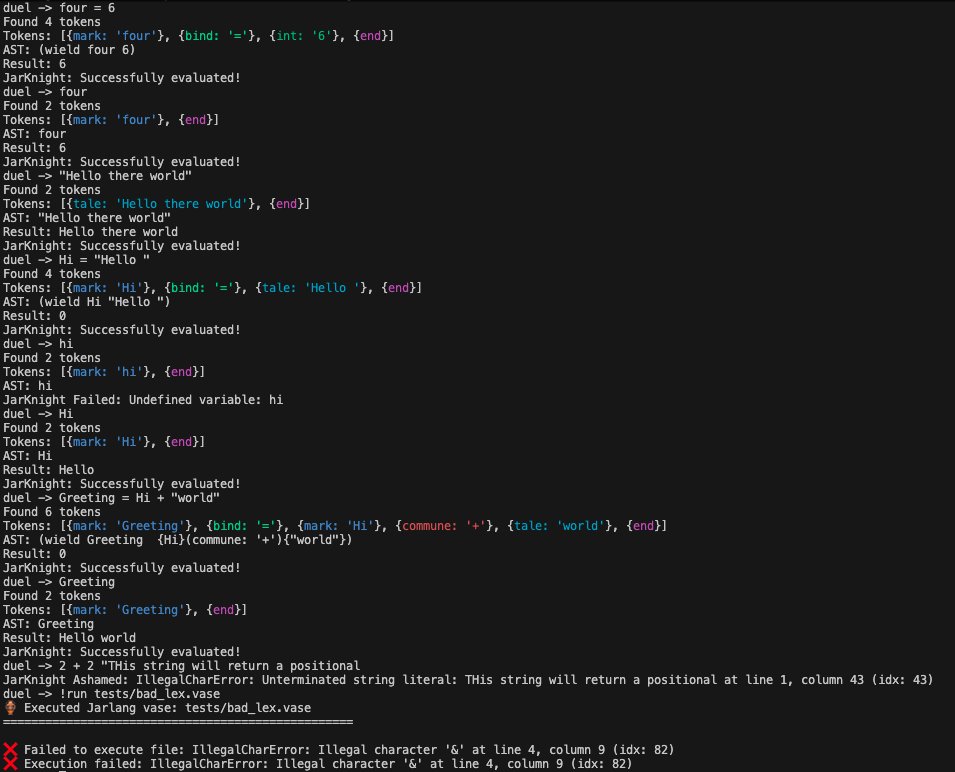Click the red X beside "Failed to execute file"
The height and width of the screenshot is (772, 955).
(x=10, y=750)
